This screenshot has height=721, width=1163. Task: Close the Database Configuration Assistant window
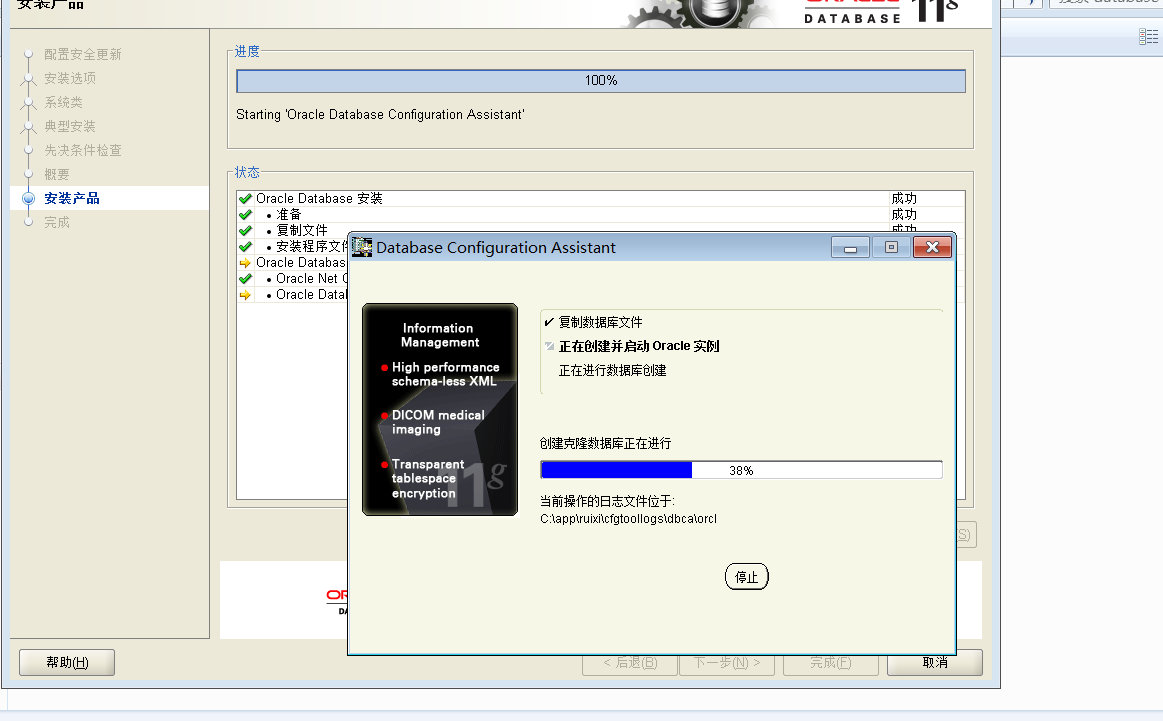[x=932, y=248]
